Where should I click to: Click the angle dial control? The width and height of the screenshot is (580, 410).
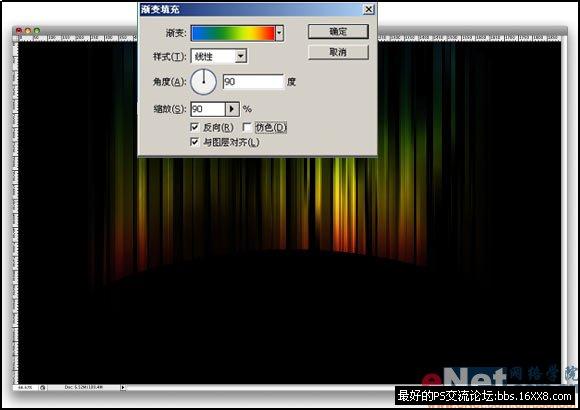pyautogui.click(x=203, y=82)
